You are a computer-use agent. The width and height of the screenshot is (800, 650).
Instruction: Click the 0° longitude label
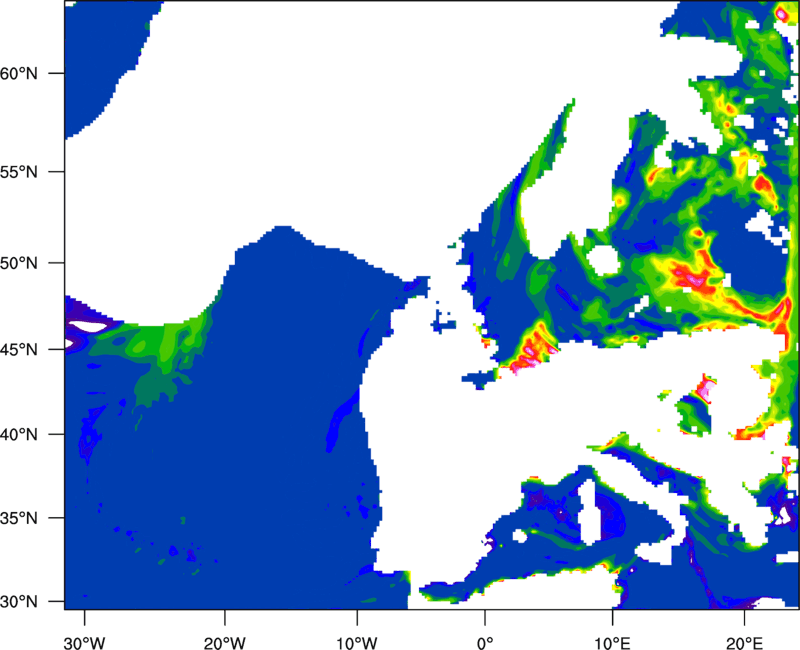pyautogui.click(x=485, y=643)
